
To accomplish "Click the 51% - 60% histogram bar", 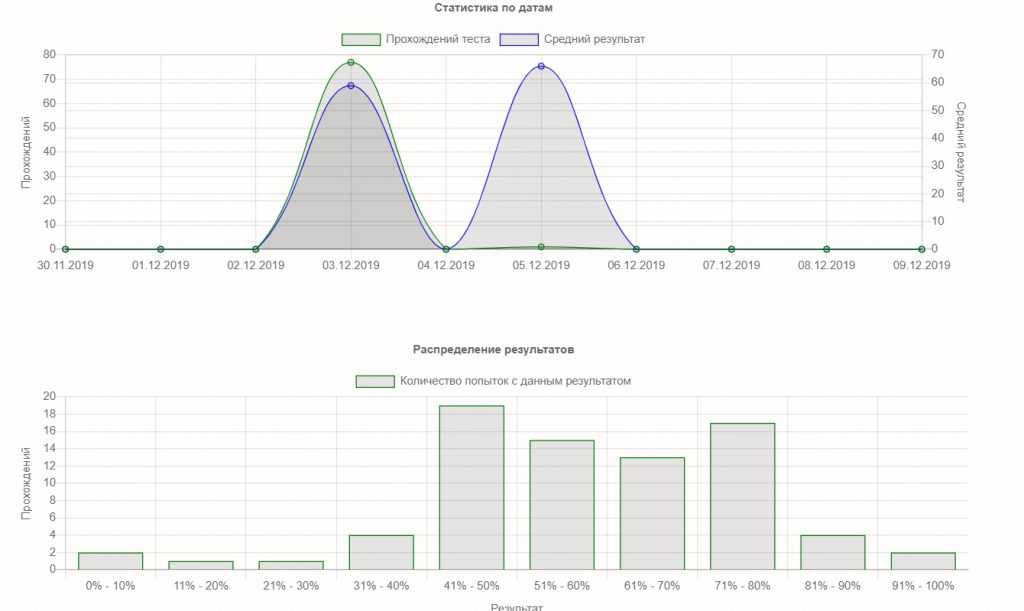I will [561, 505].
